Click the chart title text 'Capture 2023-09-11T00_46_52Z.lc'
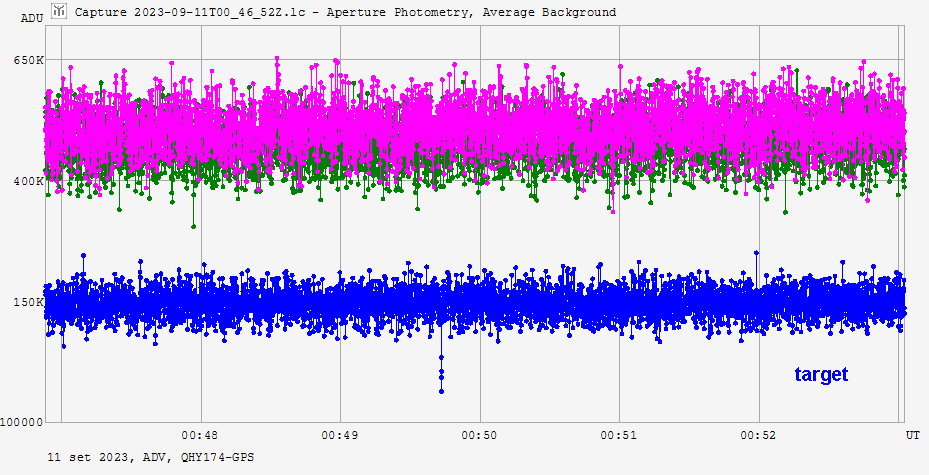 (190, 12)
